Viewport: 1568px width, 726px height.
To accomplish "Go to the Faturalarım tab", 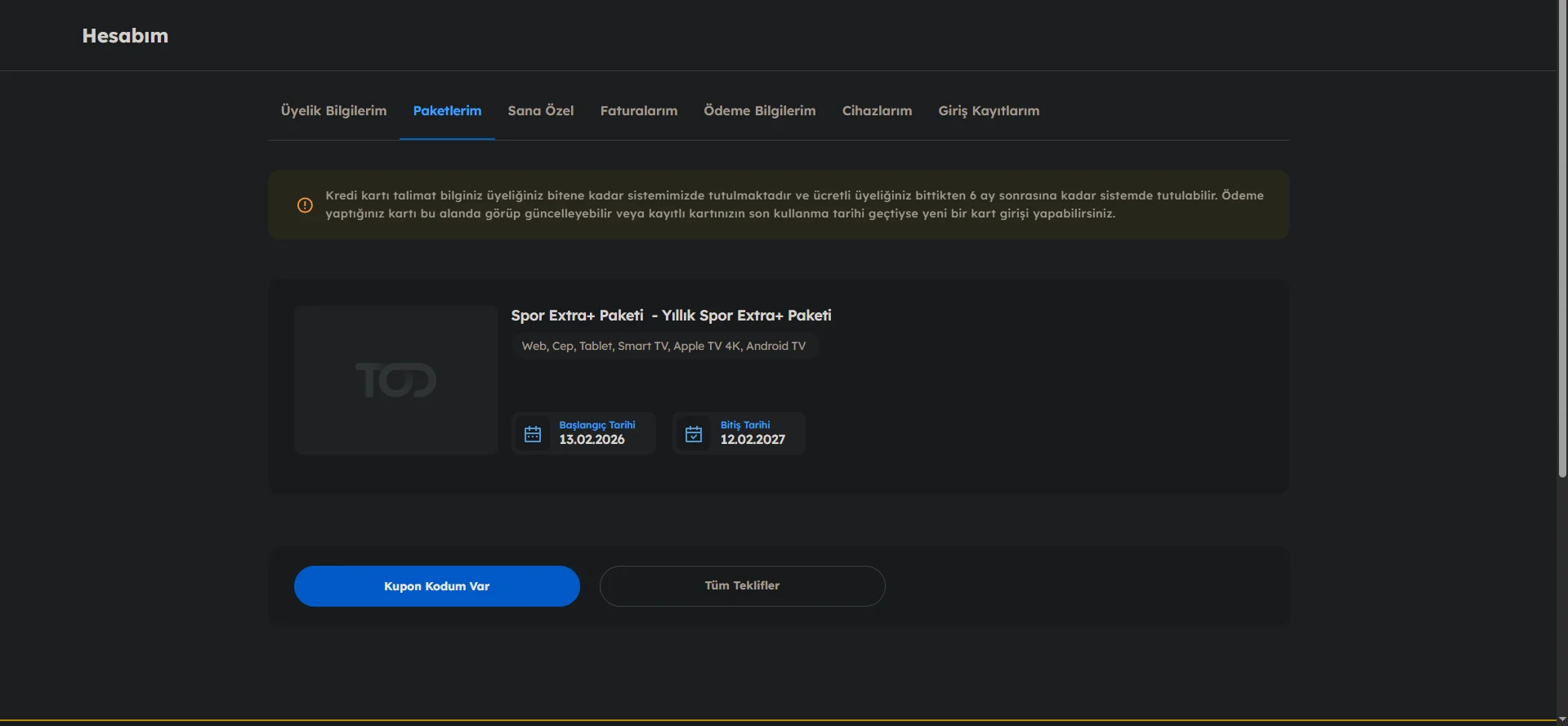I will coord(639,111).
